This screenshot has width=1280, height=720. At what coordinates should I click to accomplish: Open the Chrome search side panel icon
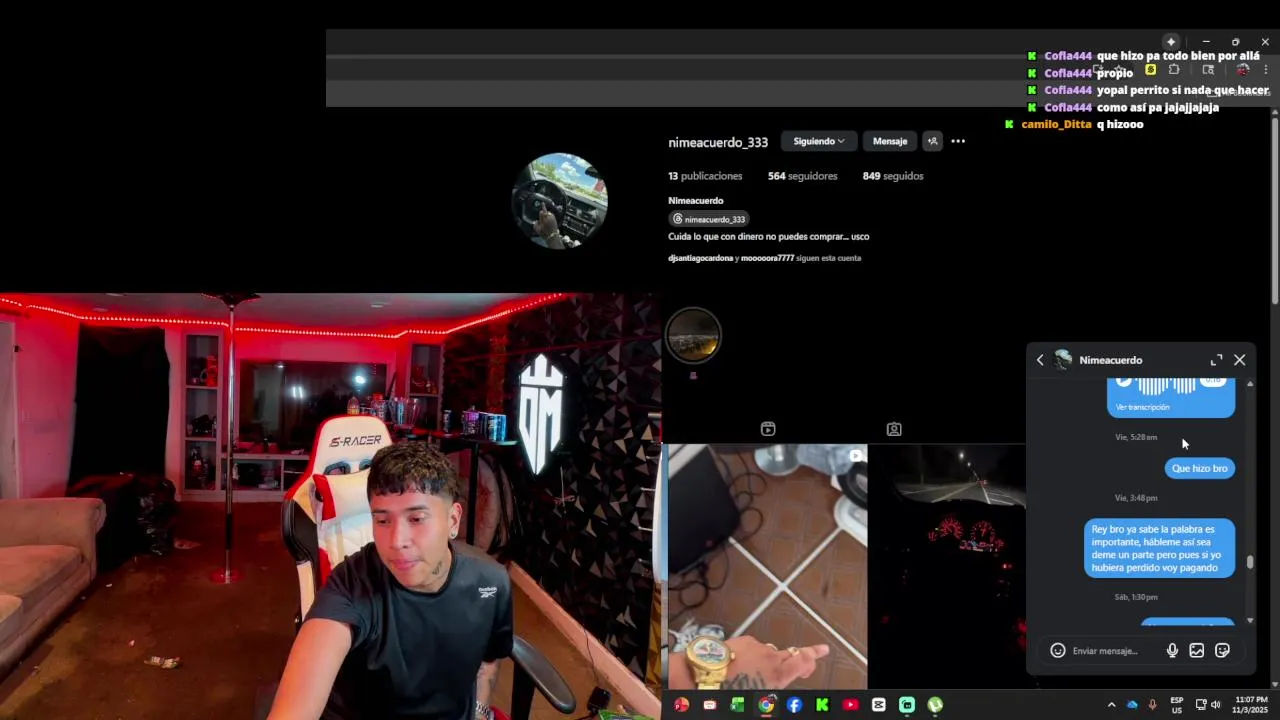coord(1208,70)
